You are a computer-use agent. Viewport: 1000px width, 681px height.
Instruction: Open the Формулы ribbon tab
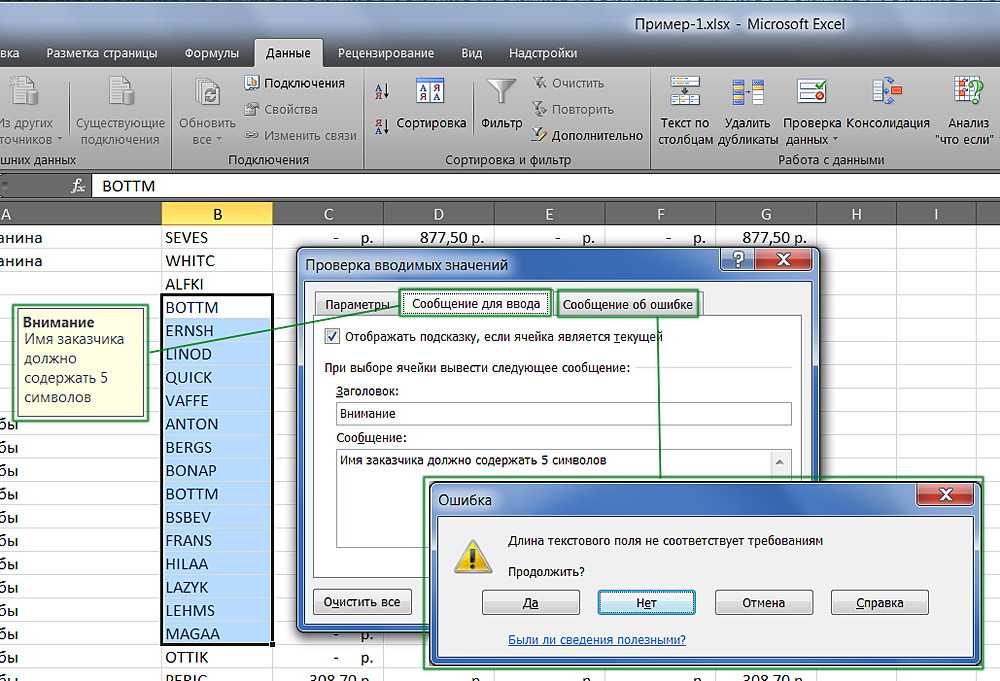211,53
